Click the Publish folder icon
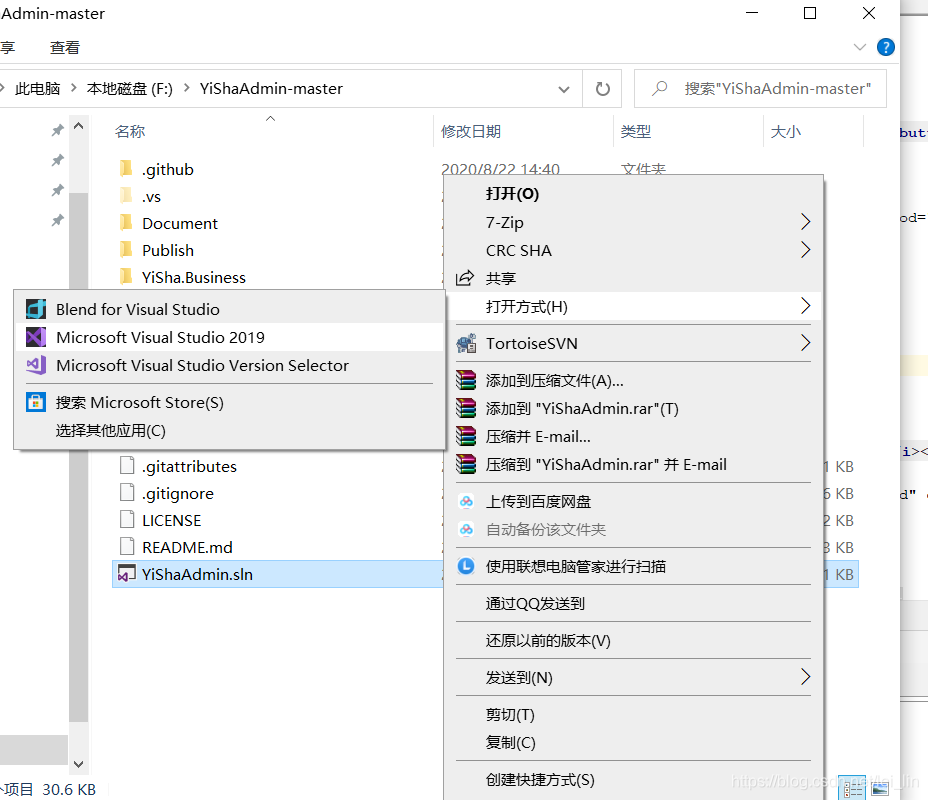 [x=125, y=250]
